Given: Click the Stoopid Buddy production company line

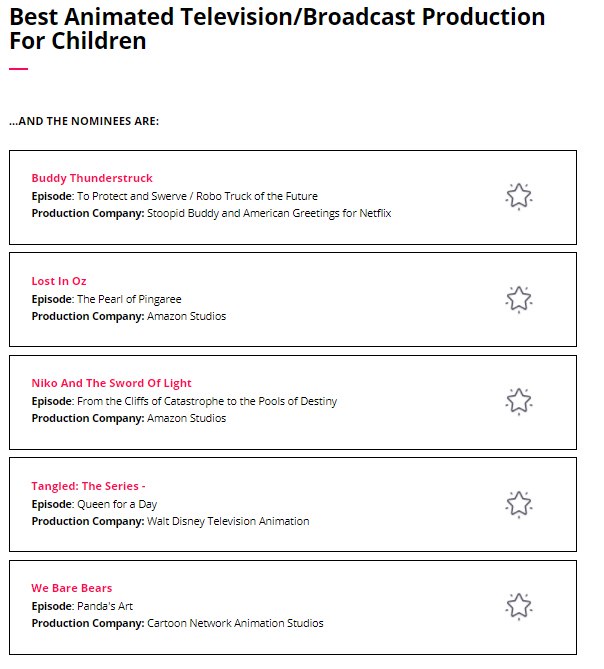Looking at the screenshot, I should [269, 213].
